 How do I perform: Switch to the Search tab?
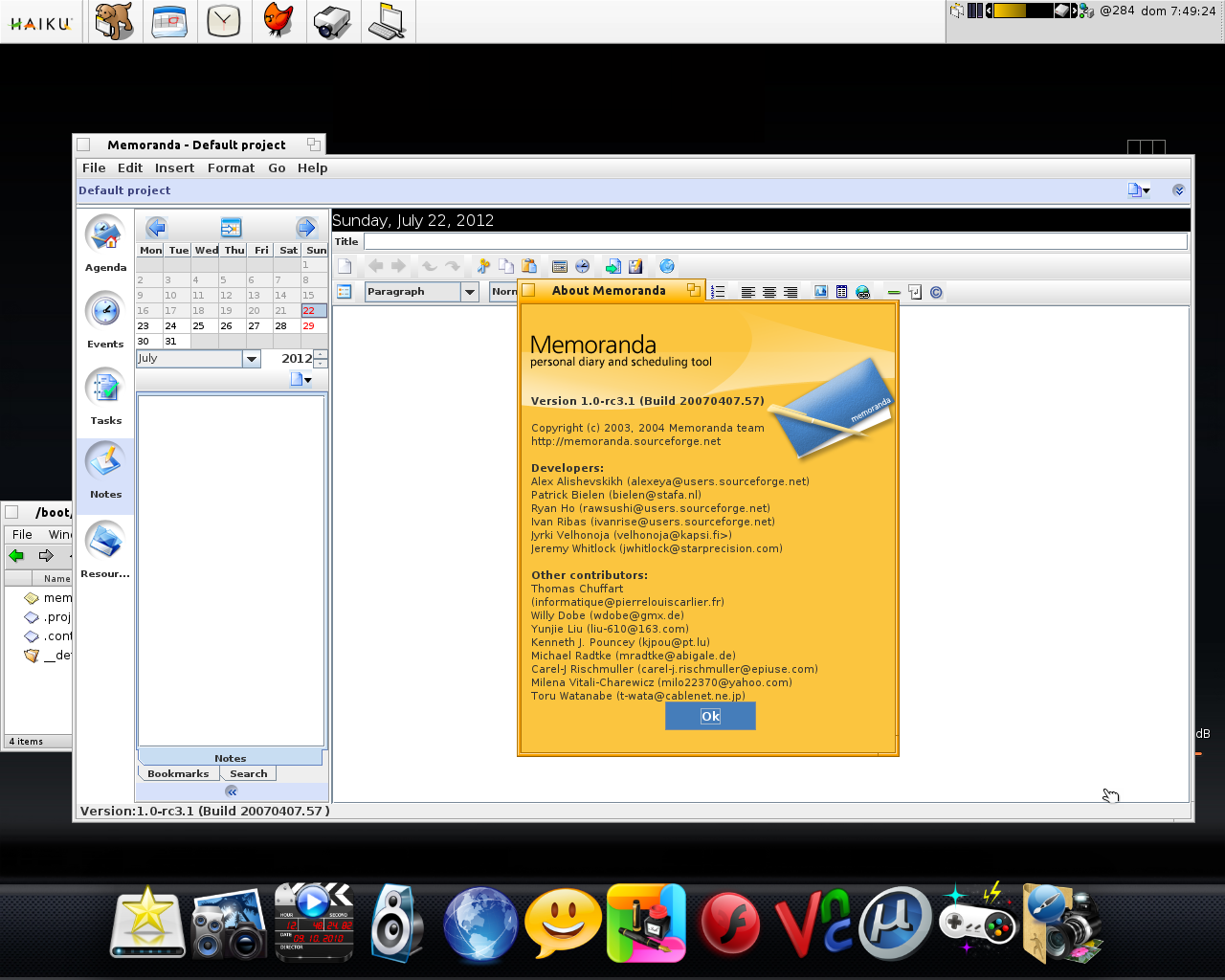tap(249, 773)
